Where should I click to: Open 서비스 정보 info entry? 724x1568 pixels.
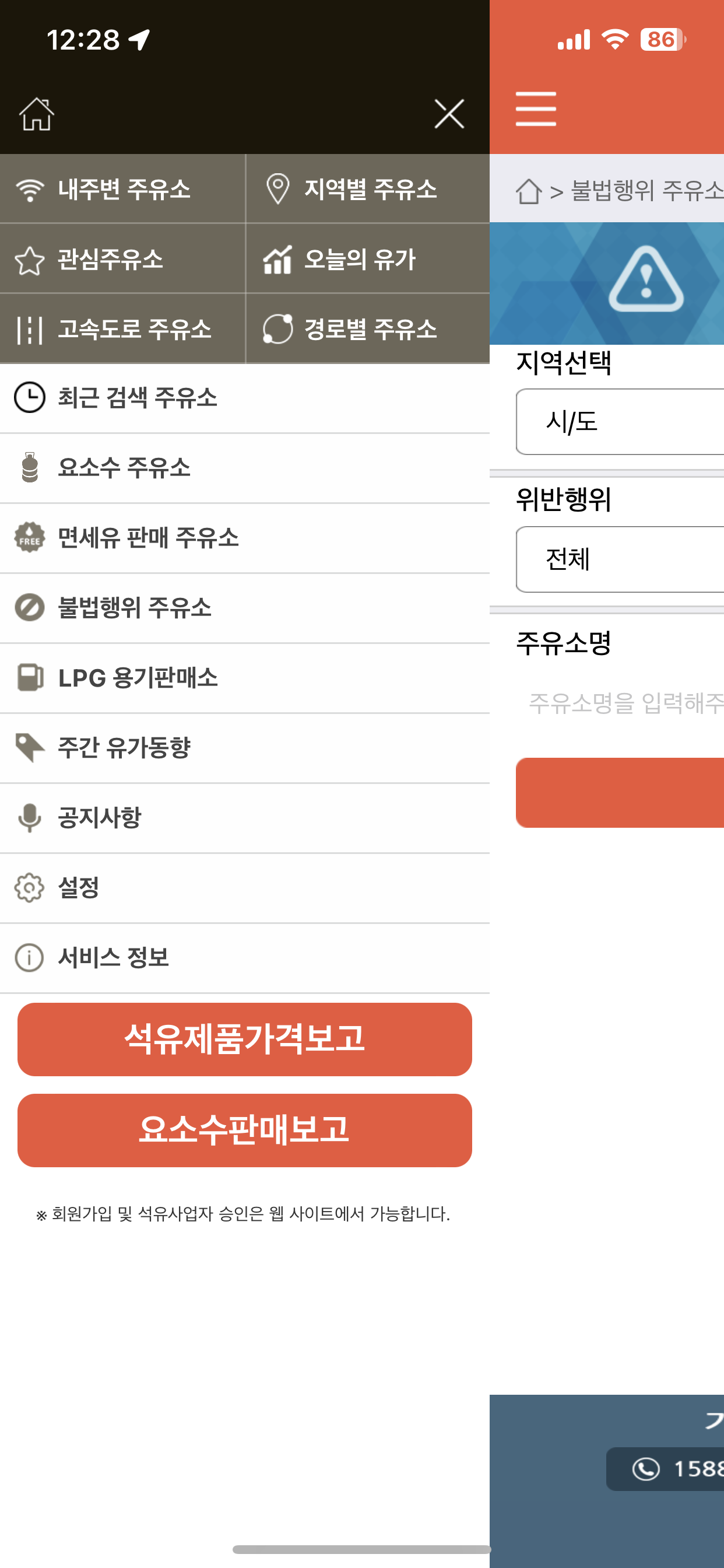[245, 958]
